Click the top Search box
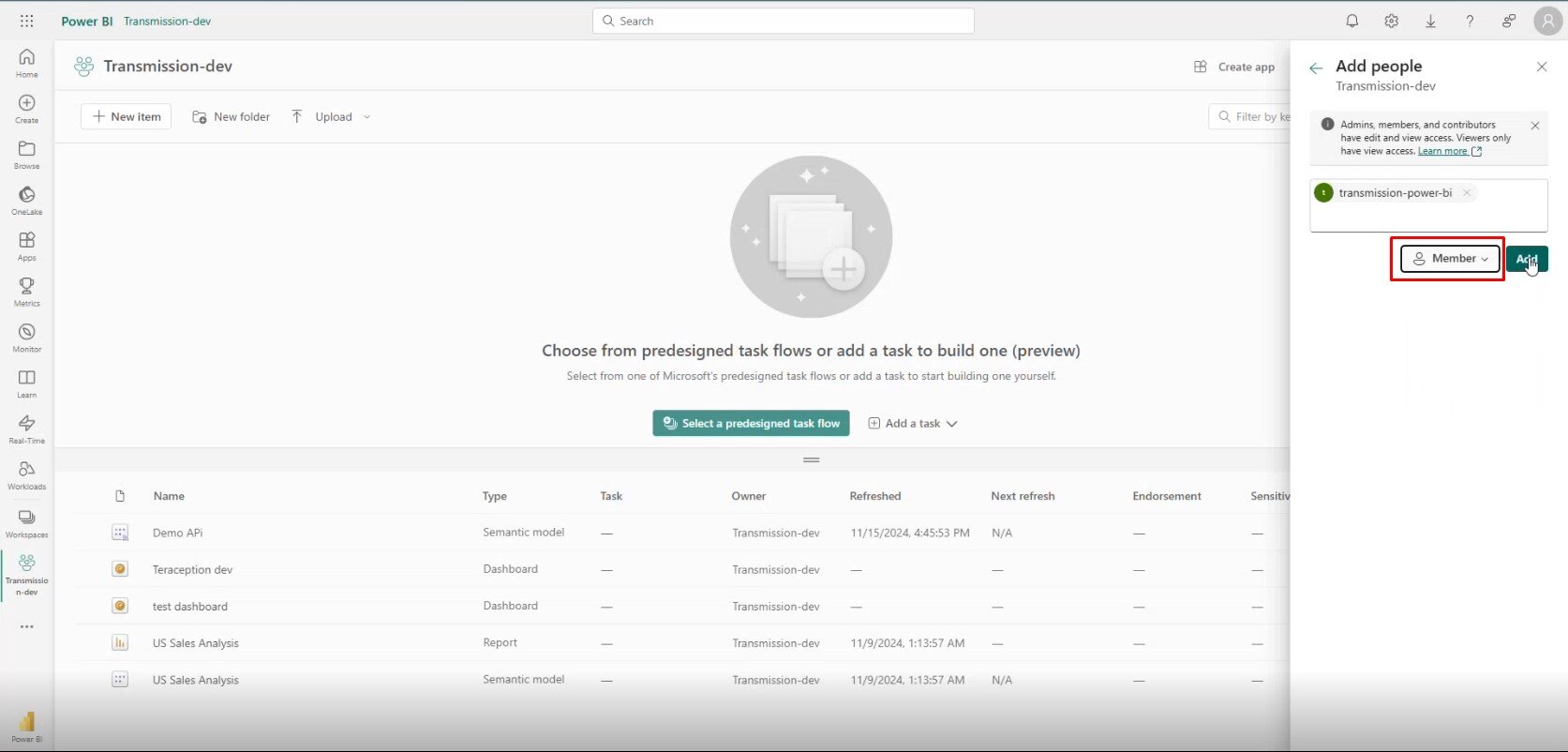 (x=784, y=21)
